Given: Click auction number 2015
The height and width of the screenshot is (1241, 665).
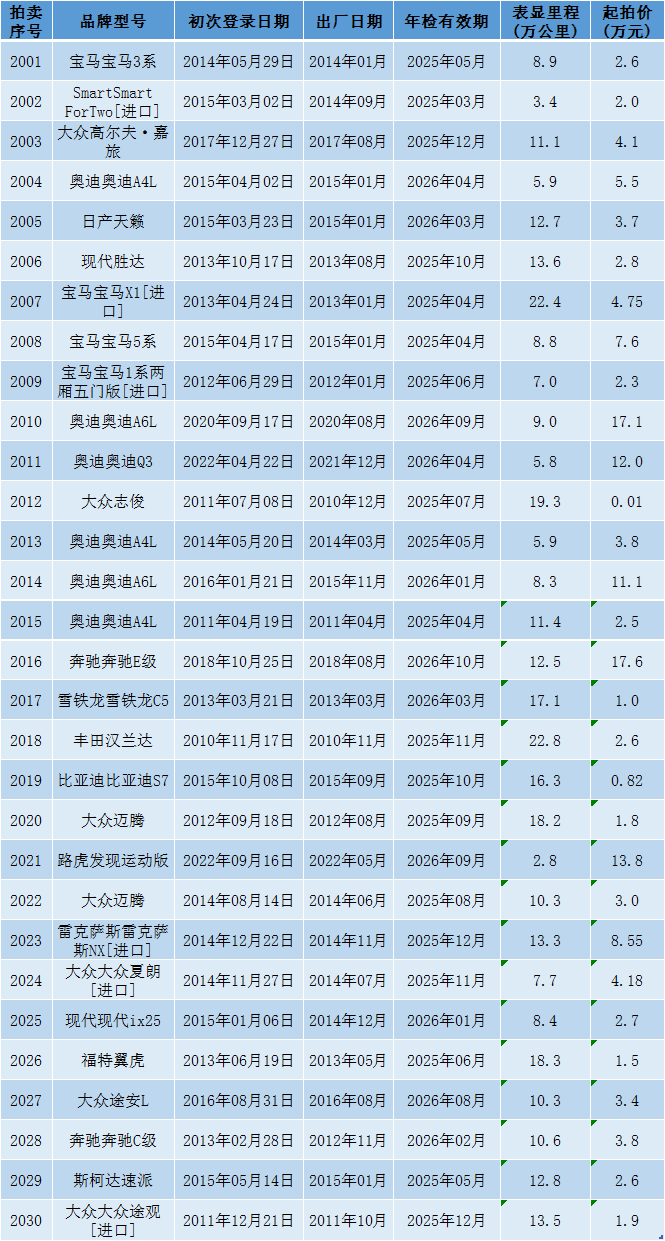Looking at the screenshot, I should click(x=26, y=621).
